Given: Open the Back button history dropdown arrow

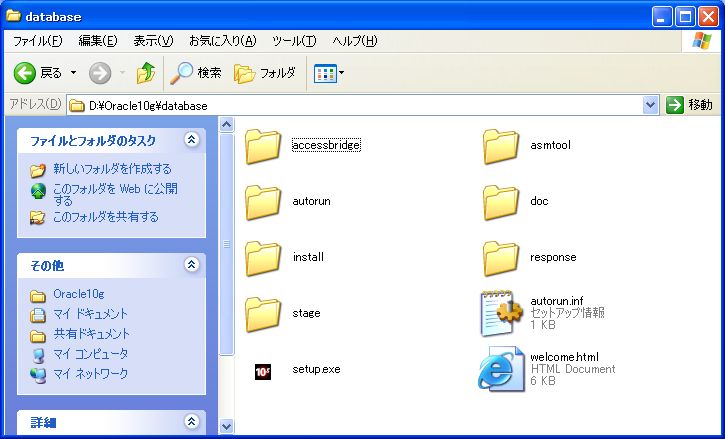Looking at the screenshot, I should [74, 73].
